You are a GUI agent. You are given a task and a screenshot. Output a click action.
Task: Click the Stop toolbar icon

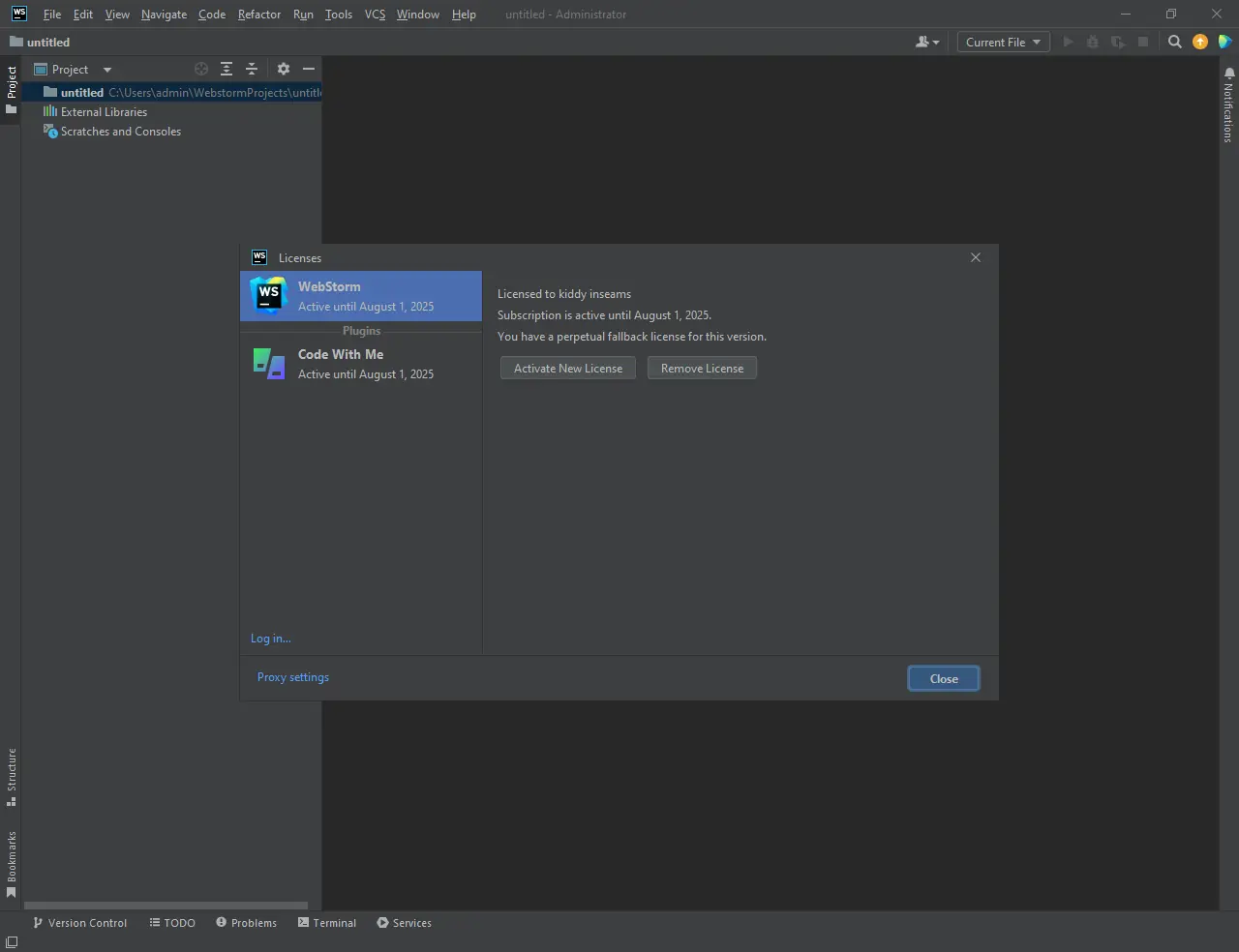(1143, 42)
